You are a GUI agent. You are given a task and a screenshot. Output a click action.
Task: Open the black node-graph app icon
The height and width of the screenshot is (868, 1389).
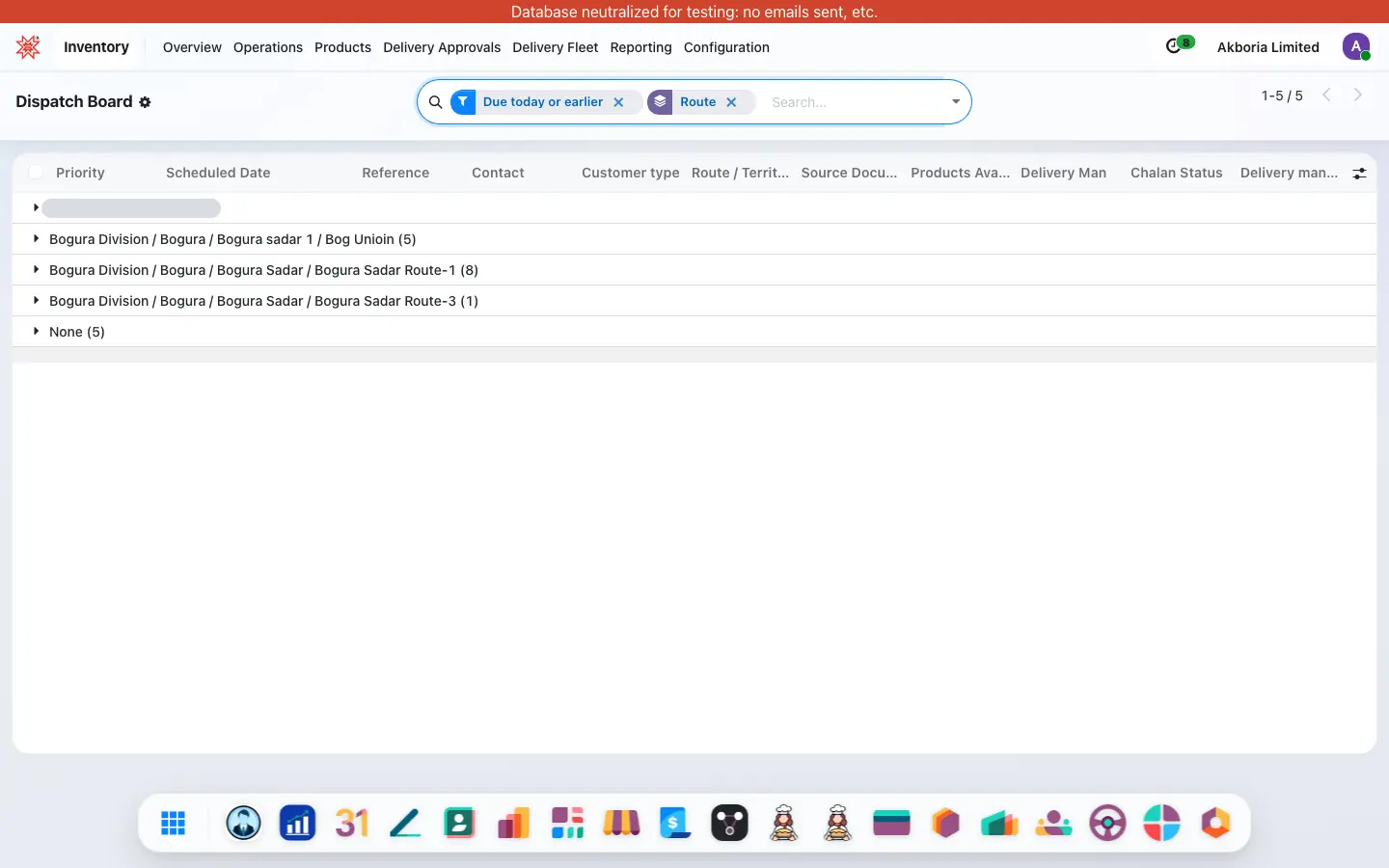(730, 823)
